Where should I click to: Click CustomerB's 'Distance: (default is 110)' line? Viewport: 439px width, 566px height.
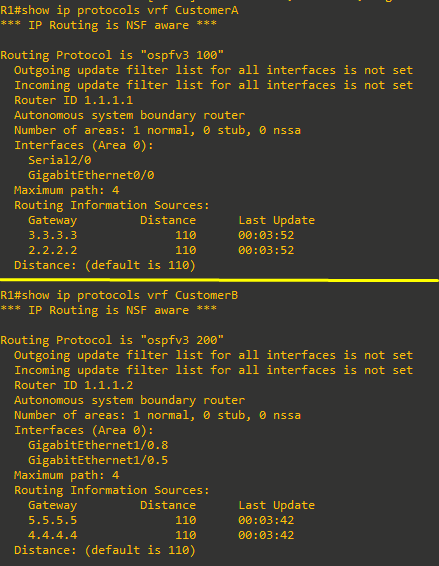tap(105, 550)
